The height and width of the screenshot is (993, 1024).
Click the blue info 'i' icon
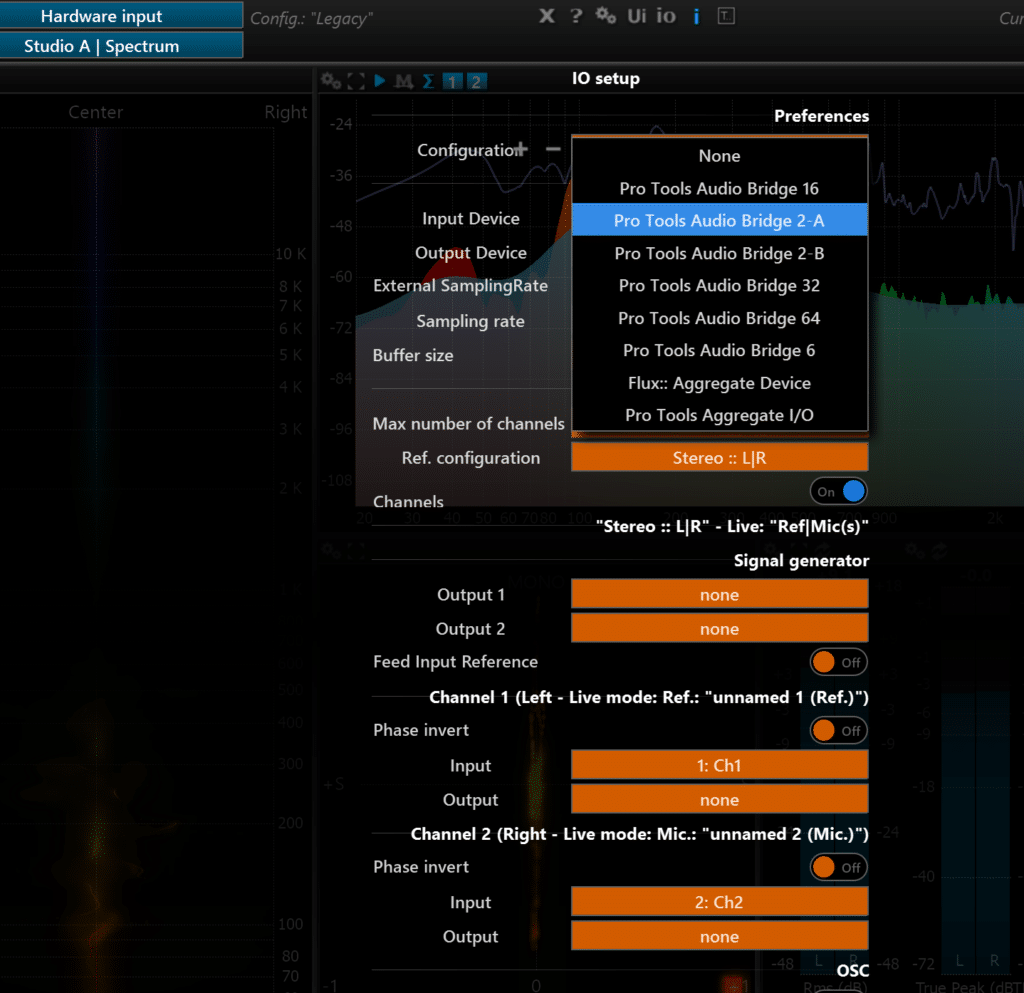pyautogui.click(x=696, y=16)
